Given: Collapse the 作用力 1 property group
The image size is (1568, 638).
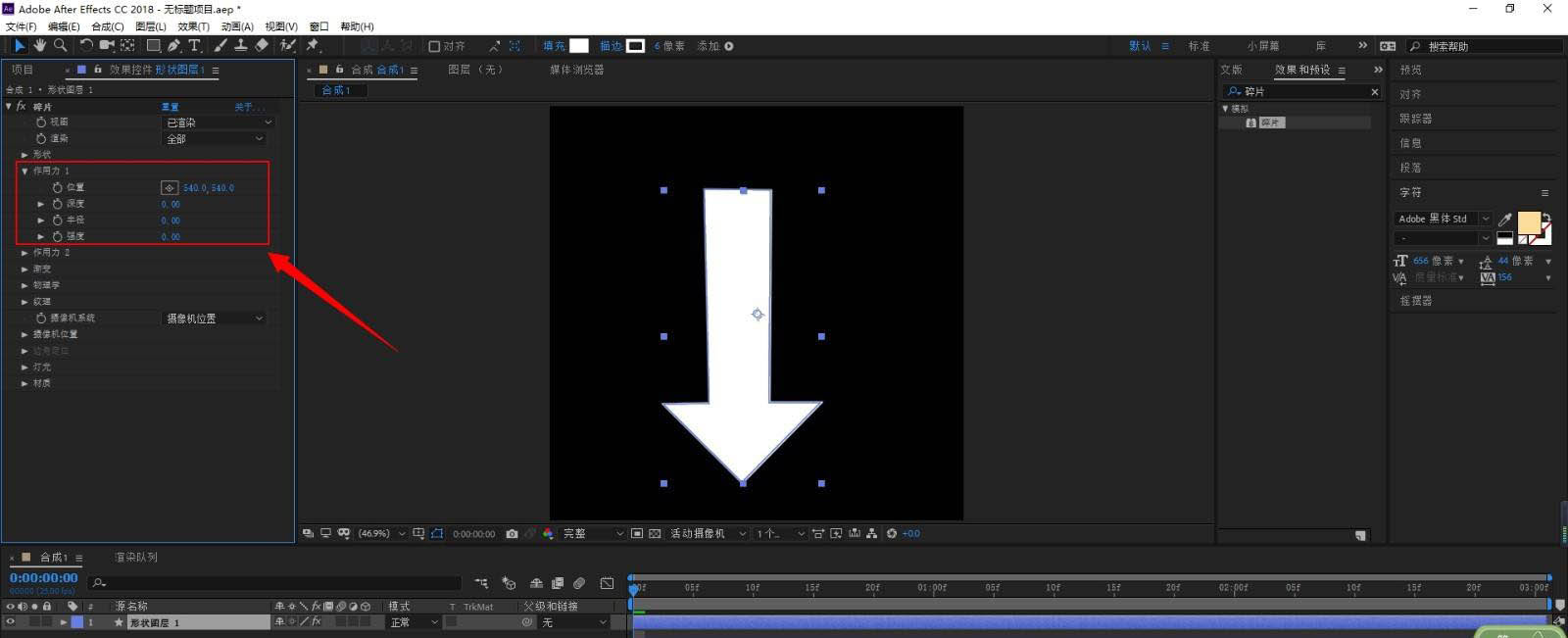Looking at the screenshot, I should pyautogui.click(x=24, y=171).
